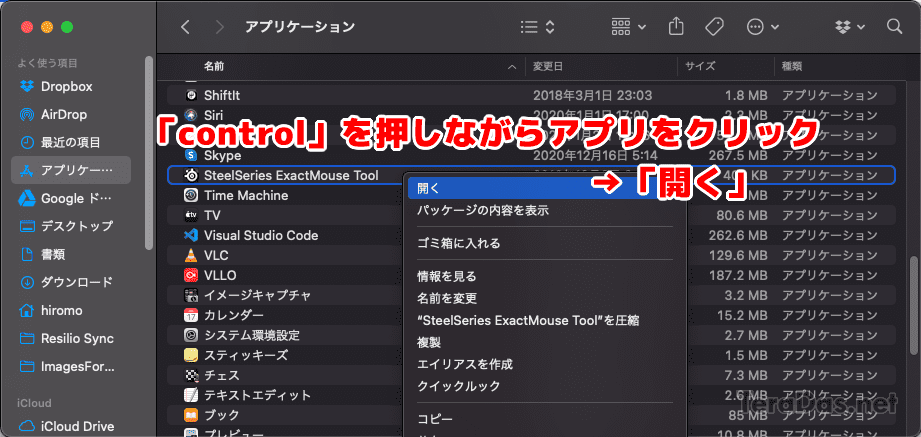The width and height of the screenshot is (921, 437).
Task: Click the search magnifier icon
Action: 894,26
